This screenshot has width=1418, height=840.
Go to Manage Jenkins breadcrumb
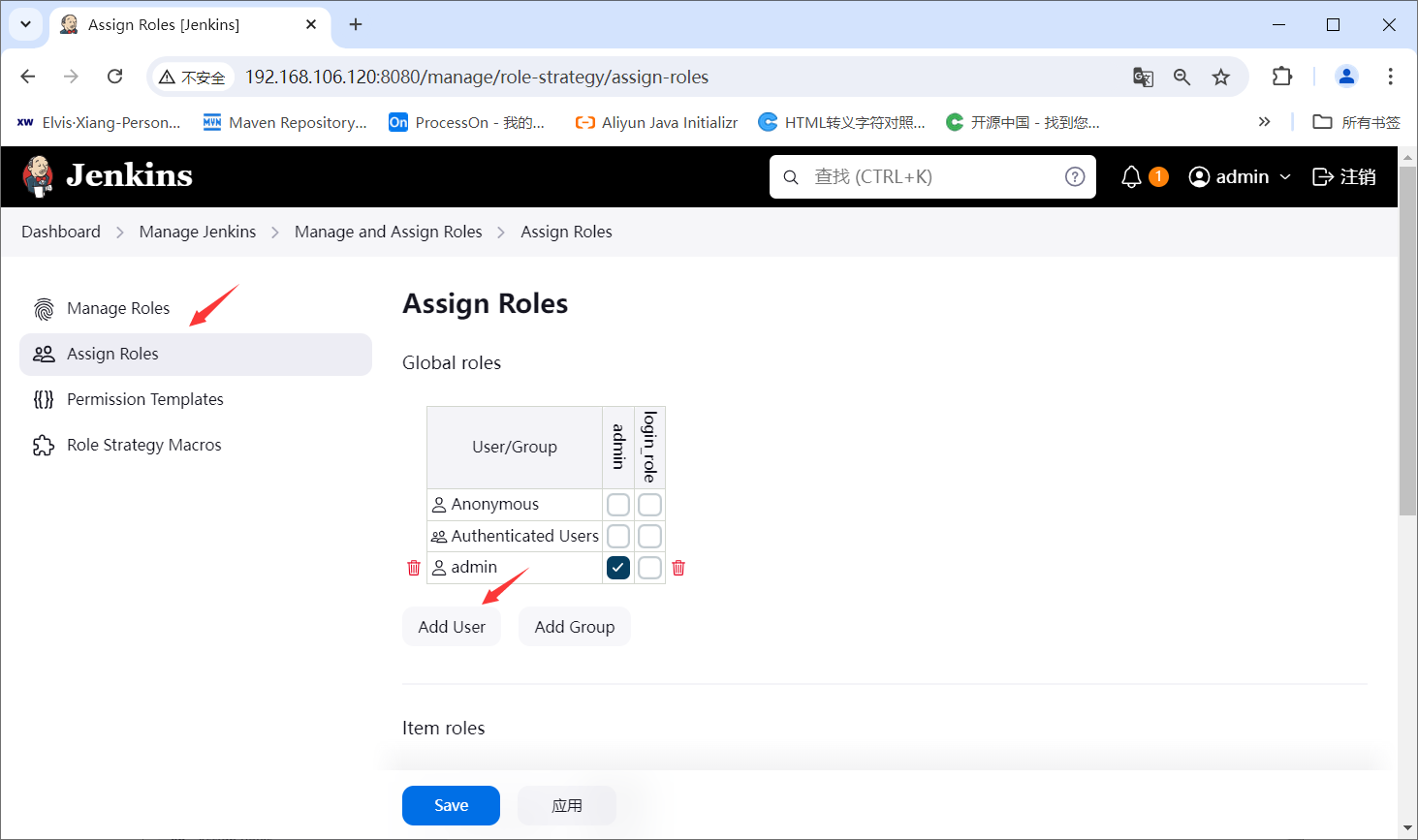point(198,233)
